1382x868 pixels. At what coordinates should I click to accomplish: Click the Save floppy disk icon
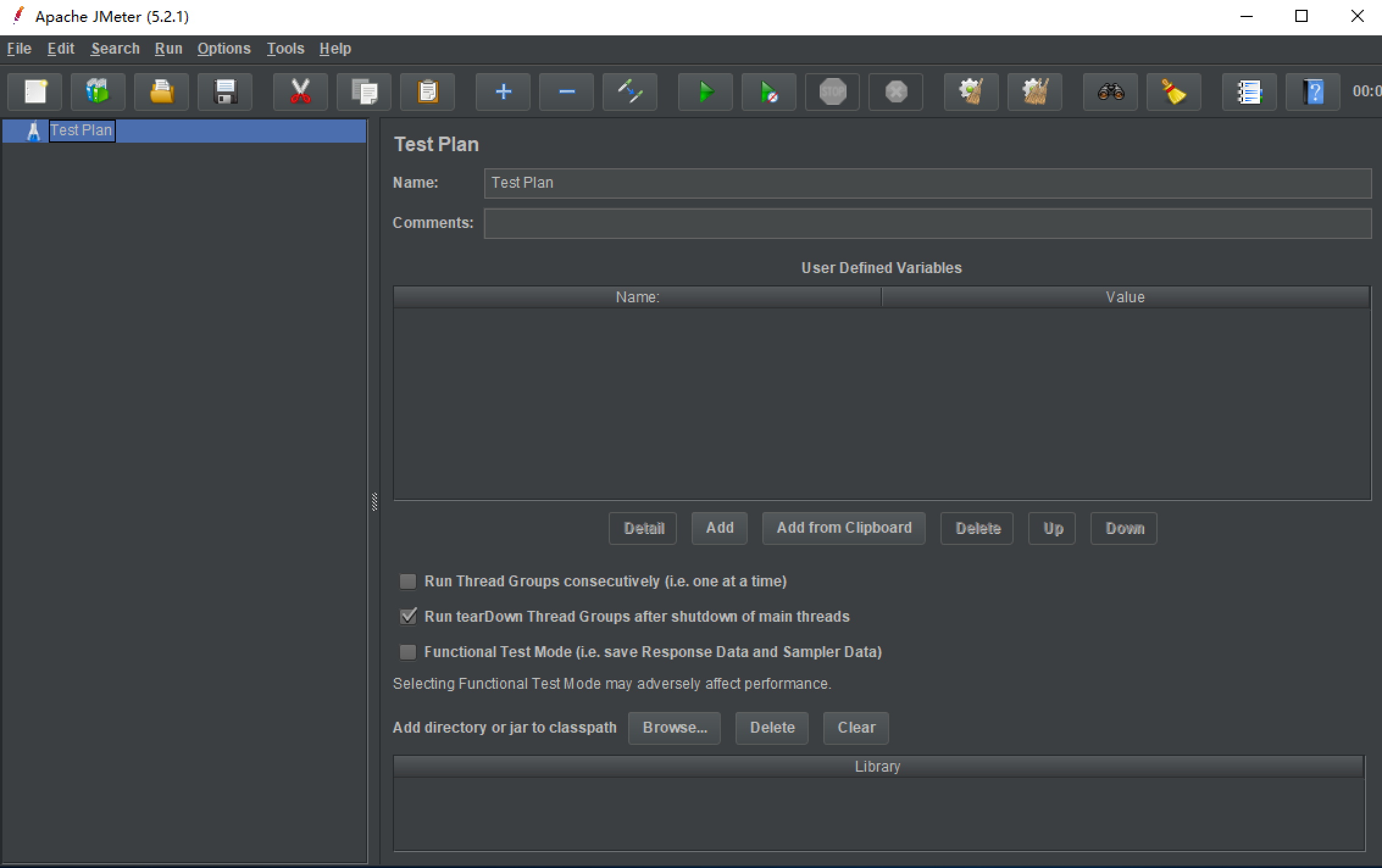coord(225,92)
